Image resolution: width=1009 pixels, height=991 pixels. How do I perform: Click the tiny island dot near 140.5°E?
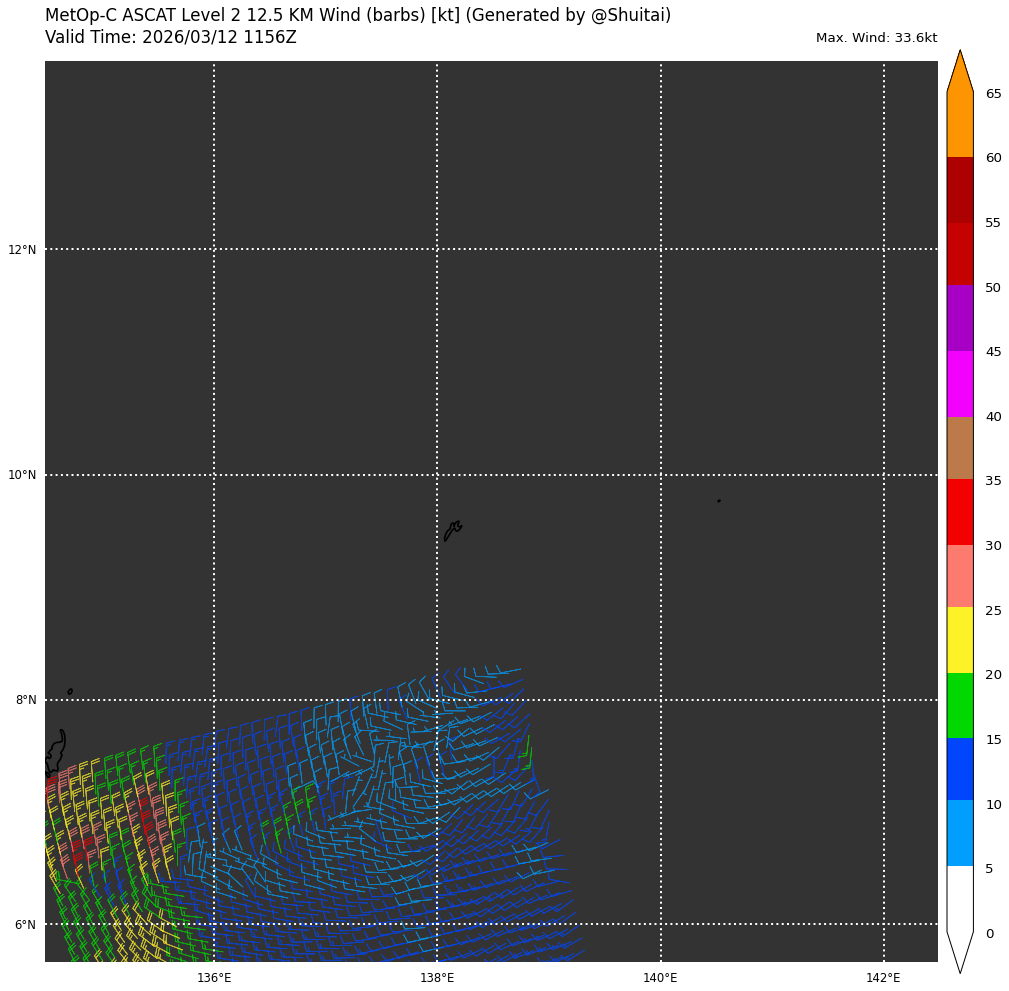tap(718, 501)
